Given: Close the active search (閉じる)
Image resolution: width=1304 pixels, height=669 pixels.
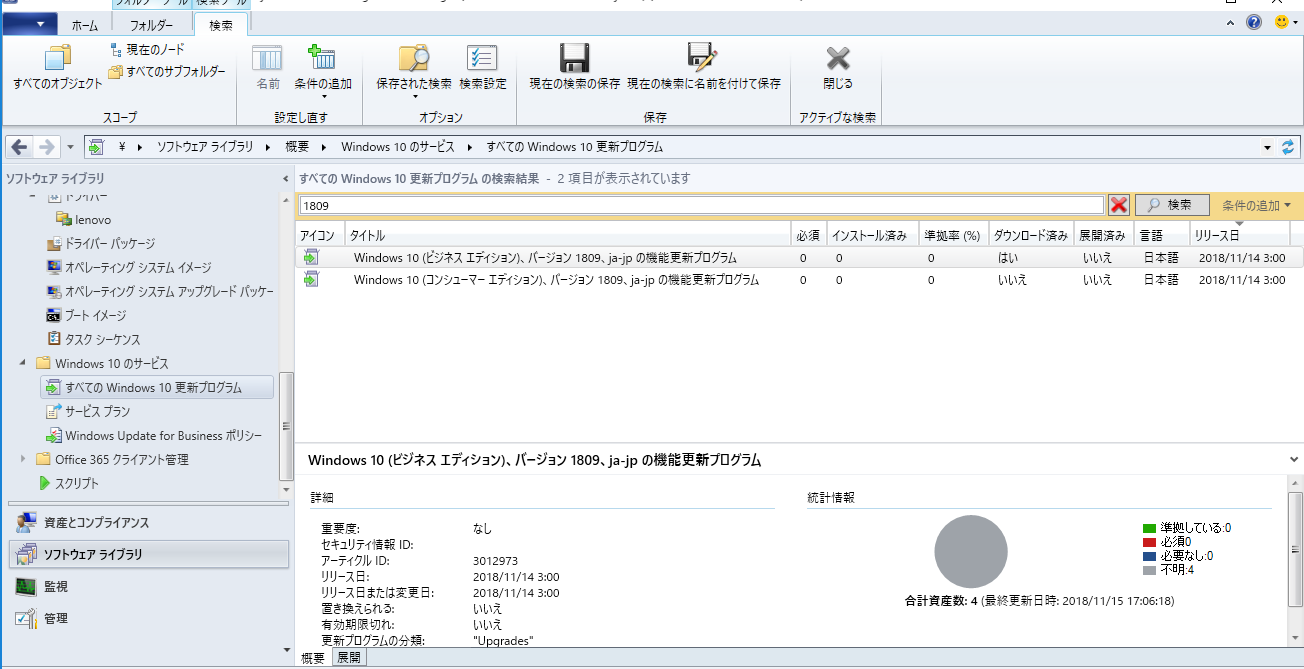Looking at the screenshot, I should pos(837,69).
